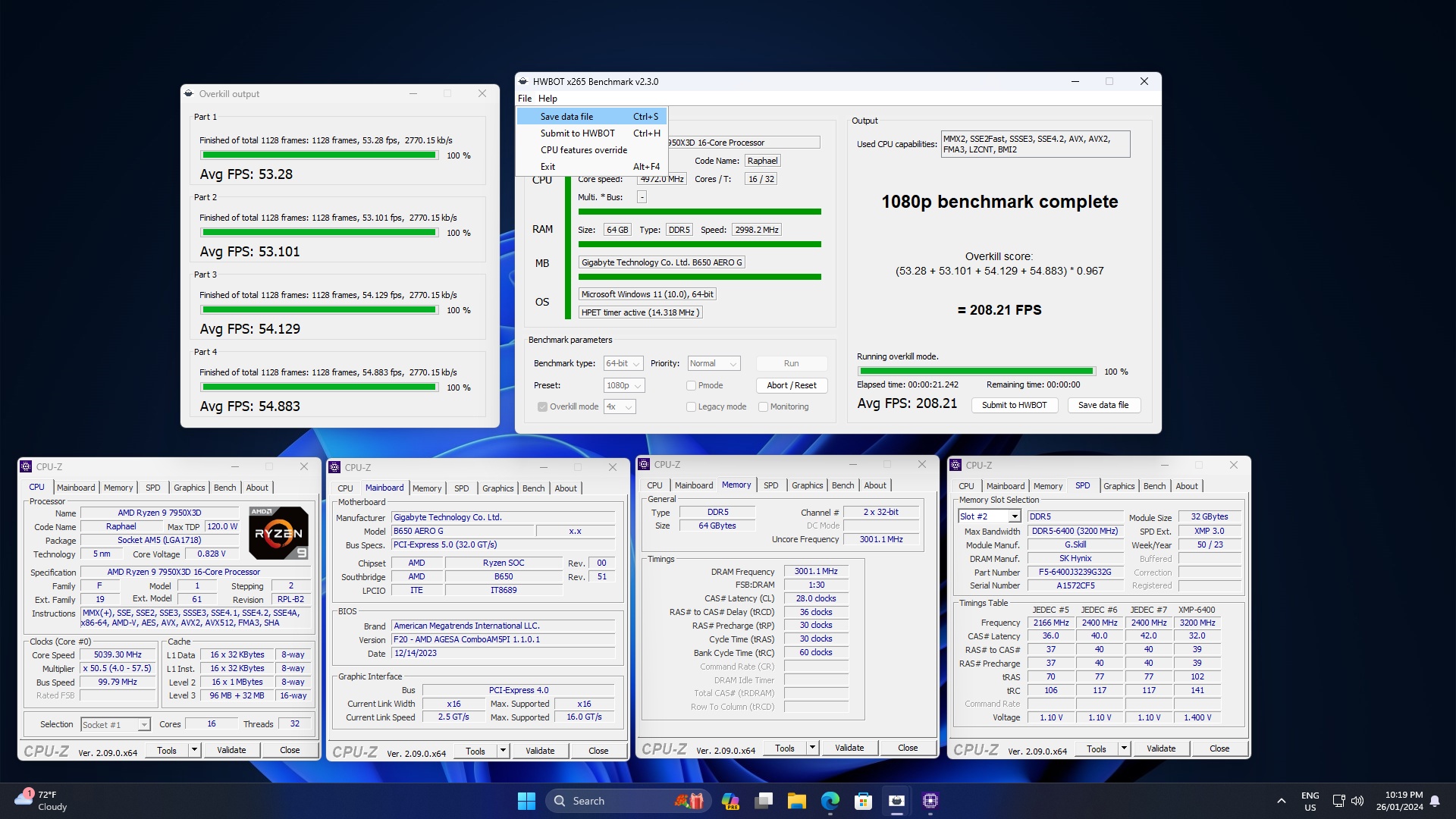The height and width of the screenshot is (819, 1456).
Task: Expand Tools dropdown arrow in Mainboard window
Action: 503,751
